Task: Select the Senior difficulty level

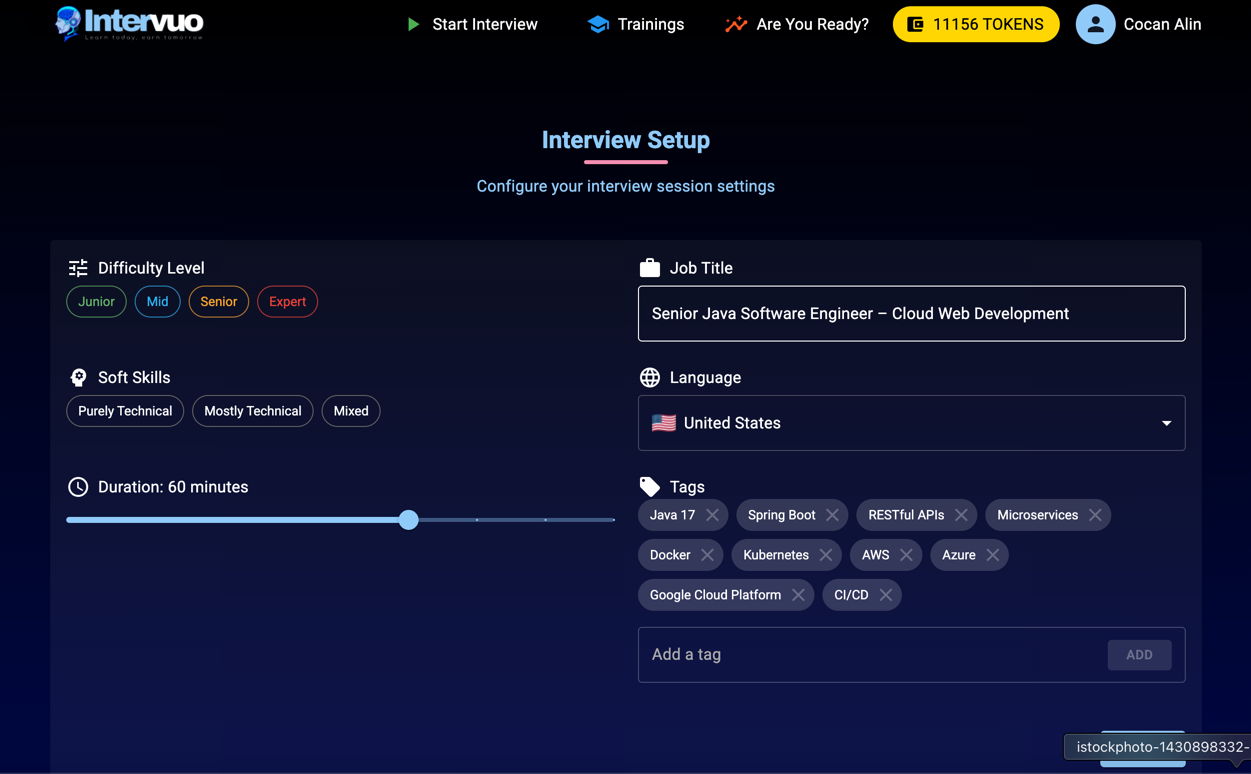Action: coord(218,301)
